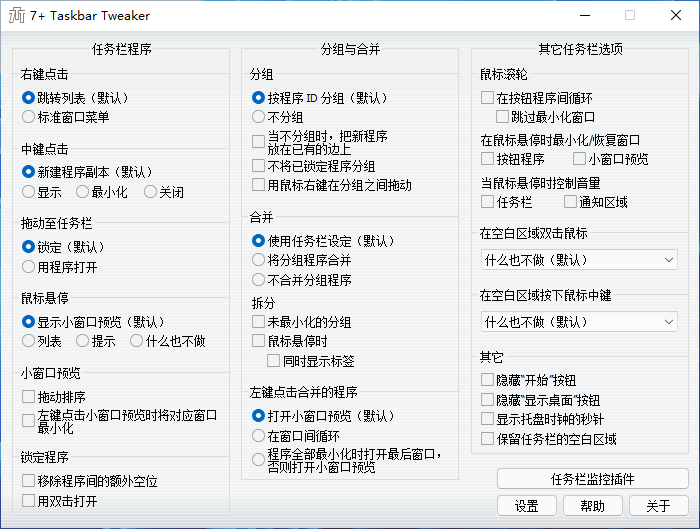Open 在空白区域按下鼠标中键 dropdown
The width and height of the screenshot is (700, 529).
(579, 322)
